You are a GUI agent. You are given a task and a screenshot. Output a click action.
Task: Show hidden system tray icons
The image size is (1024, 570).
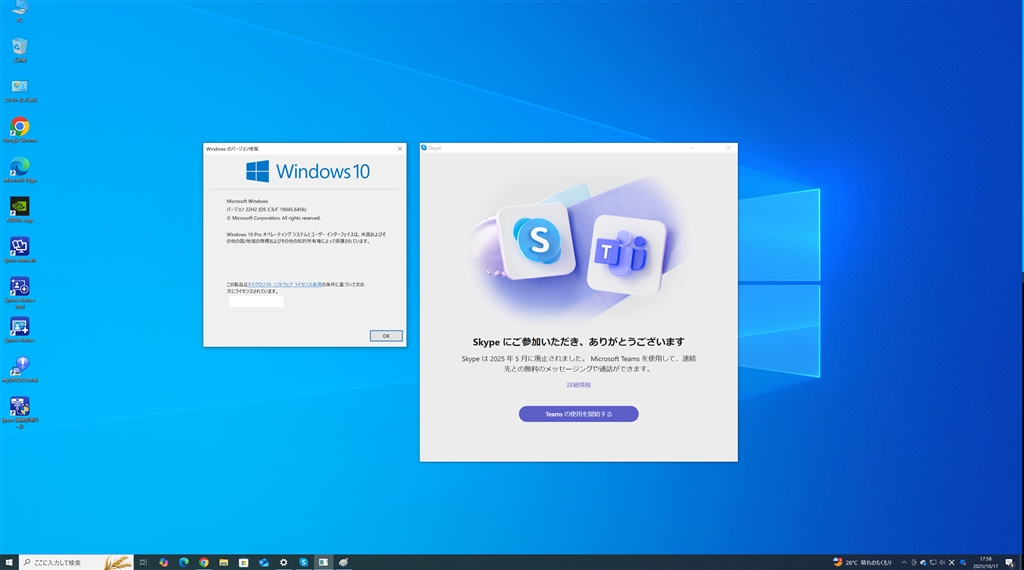[x=904, y=562]
